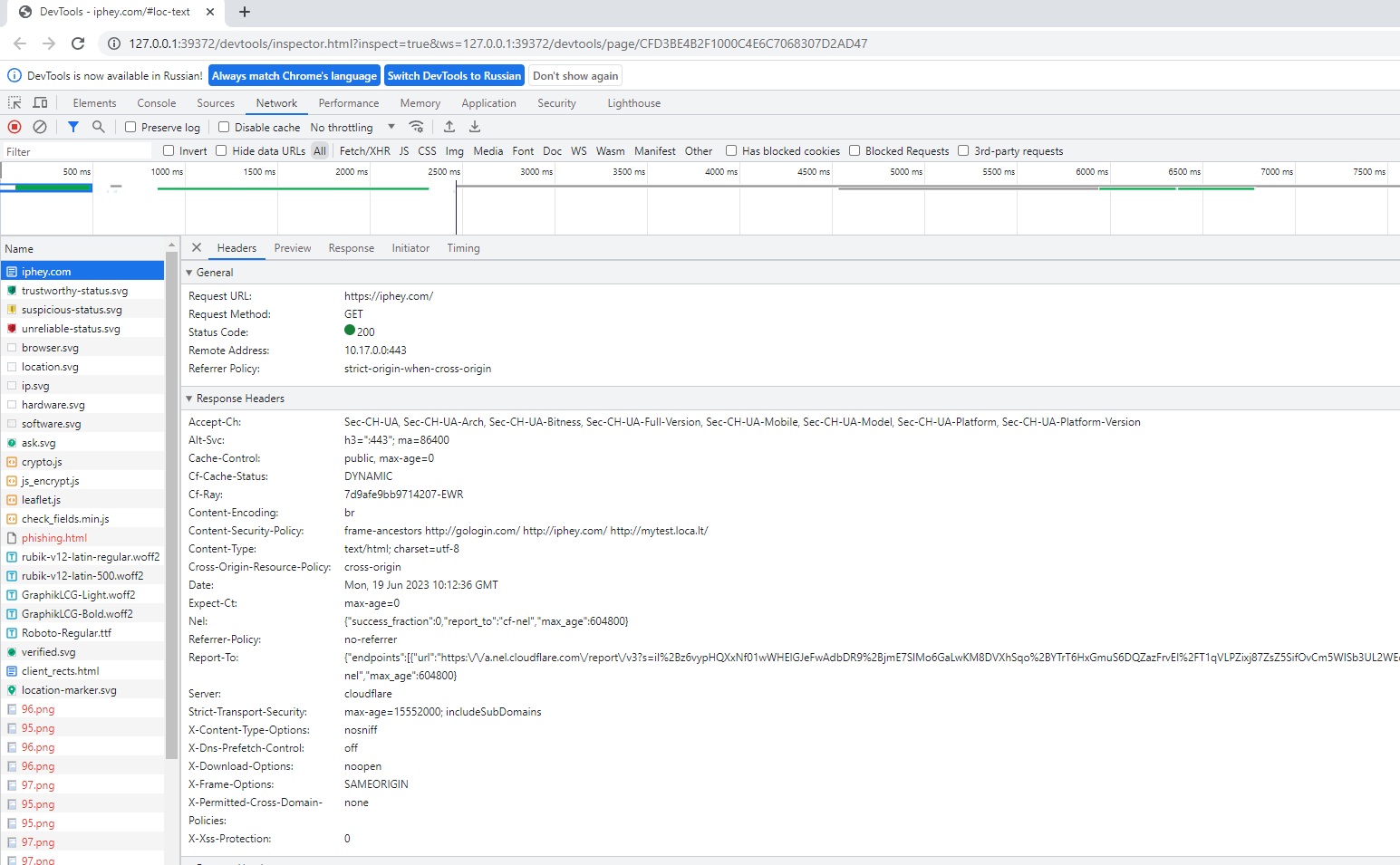Viewport: 1400px width, 865px height.
Task: Open network conditions wifi icon
Action: pyautogui.click(x=416, y=127)
